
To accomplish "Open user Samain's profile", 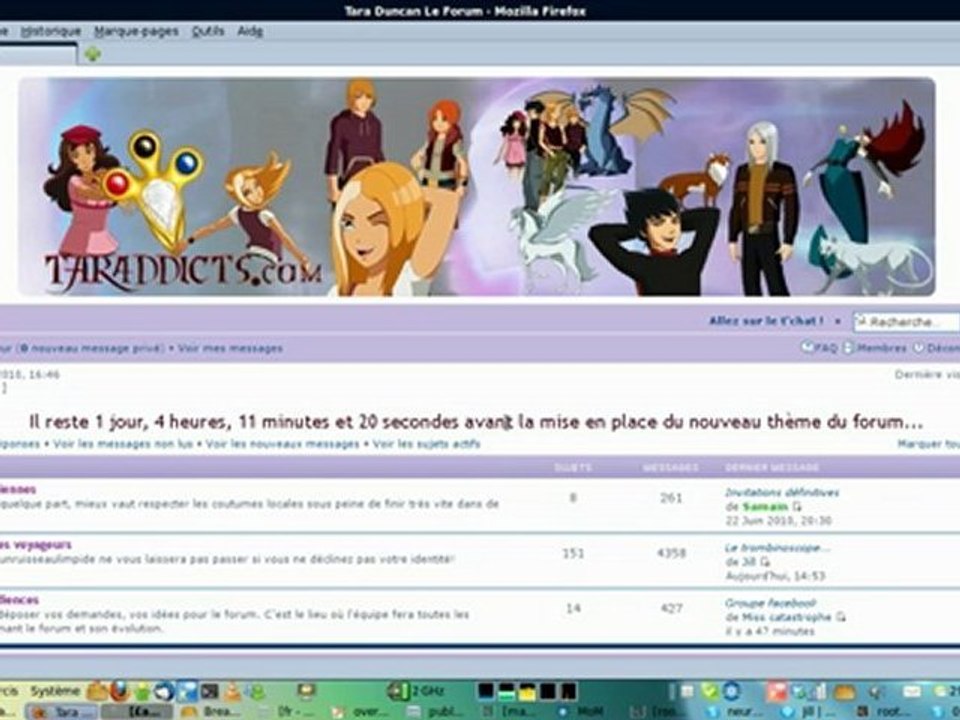I will point(765,507).
